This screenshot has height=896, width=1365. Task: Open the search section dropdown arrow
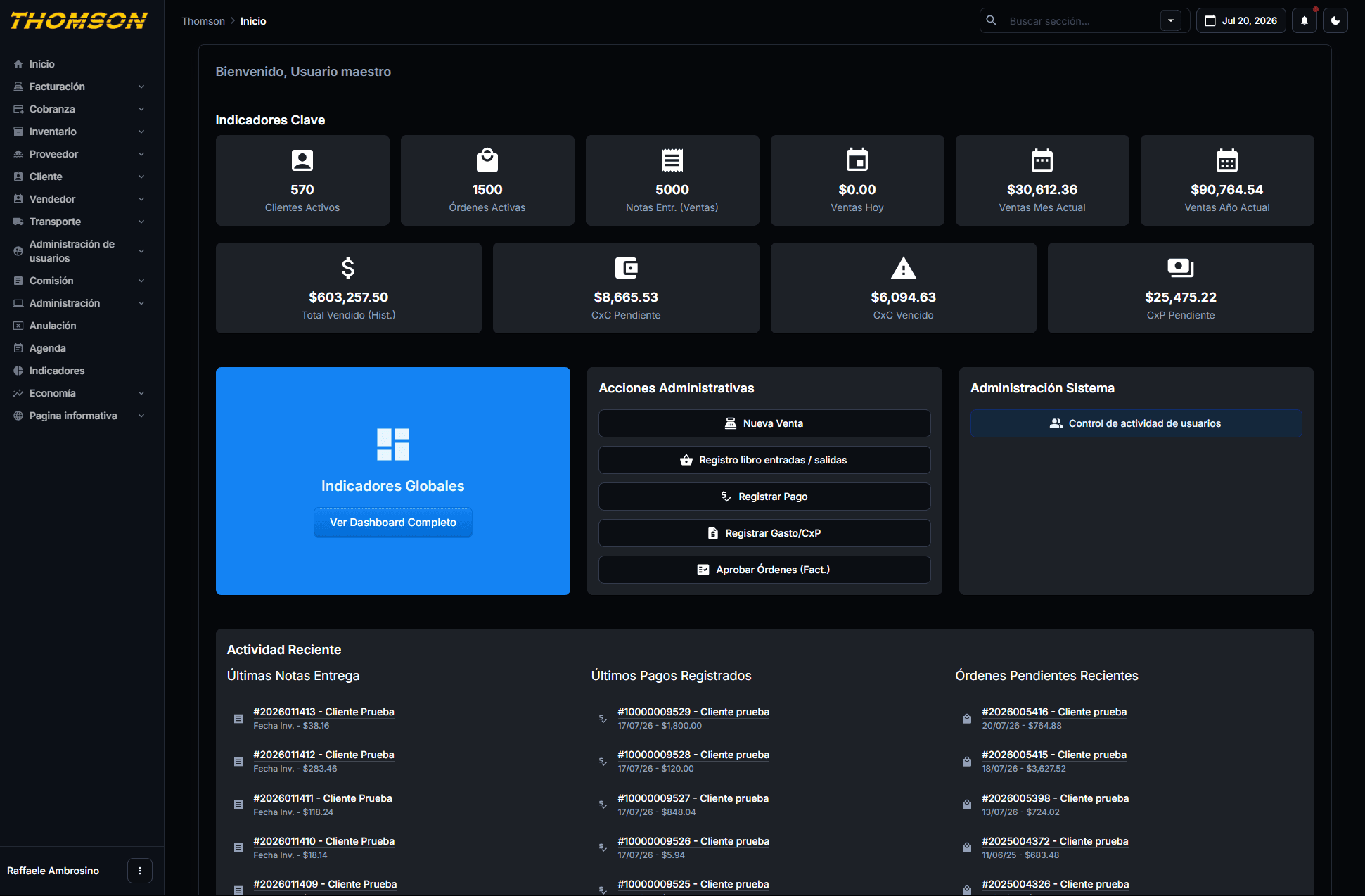pyautogui.click(x=1171, y=20)
